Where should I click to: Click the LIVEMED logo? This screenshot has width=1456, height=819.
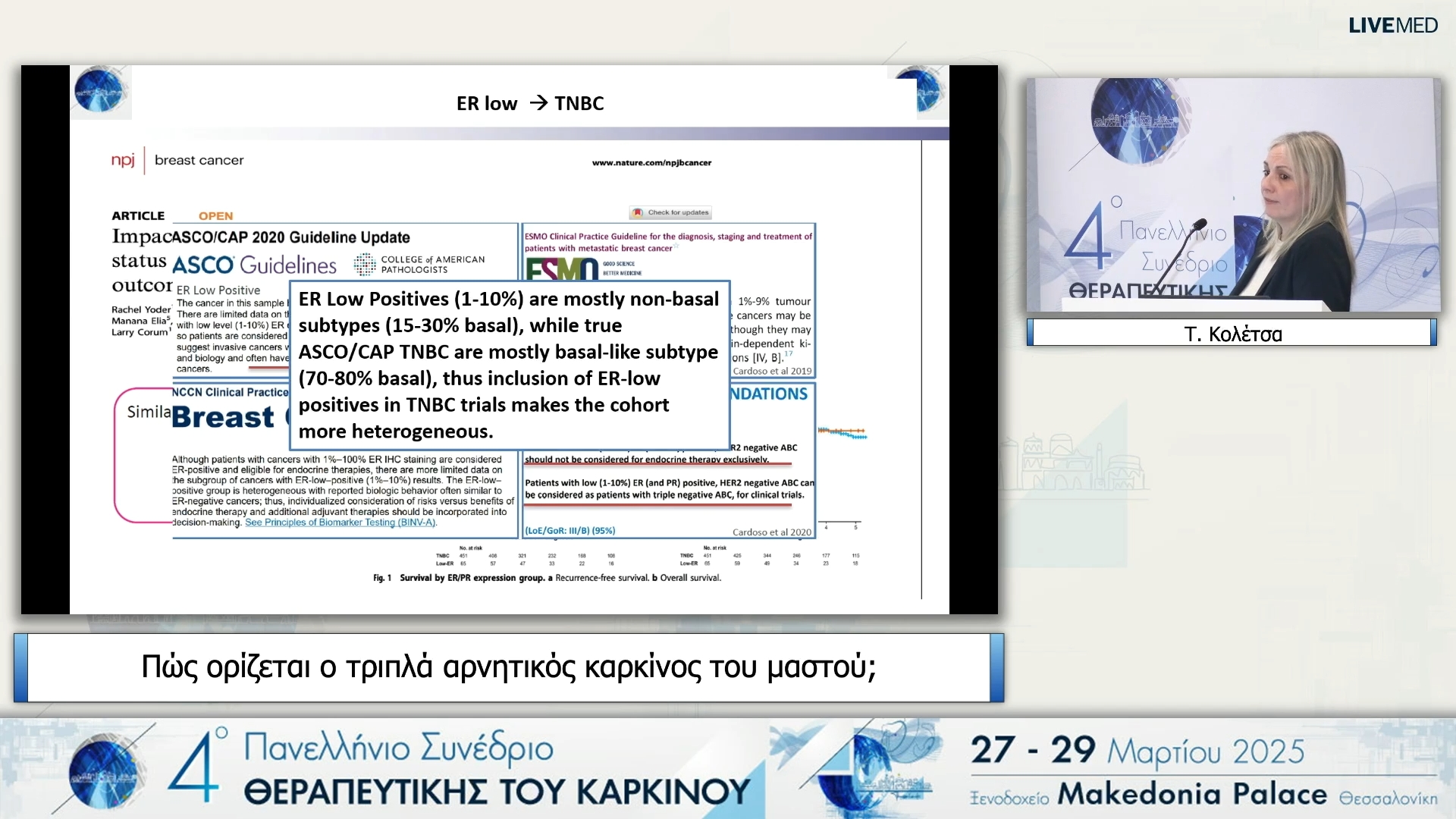[x=1392, y=25]
